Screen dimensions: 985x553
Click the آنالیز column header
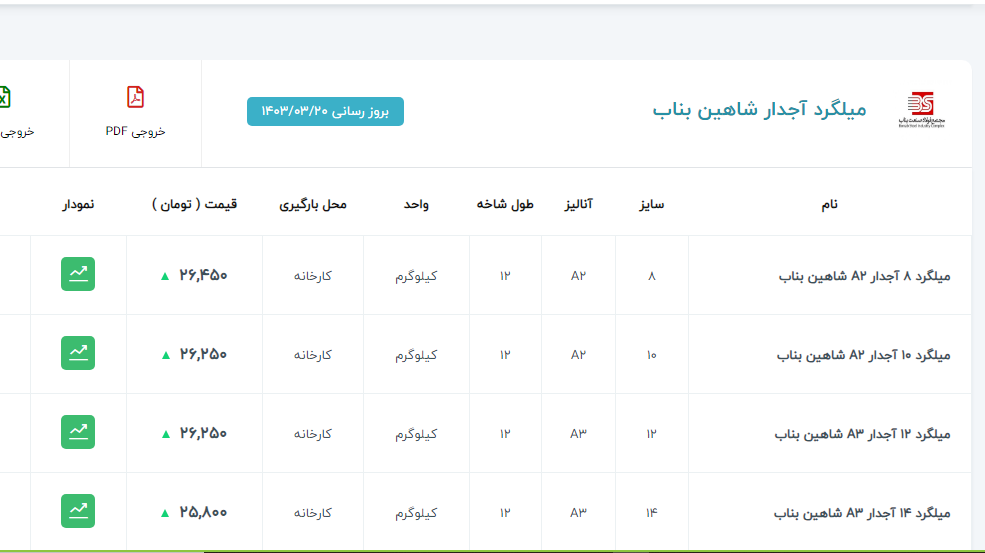tap(578, 204)
